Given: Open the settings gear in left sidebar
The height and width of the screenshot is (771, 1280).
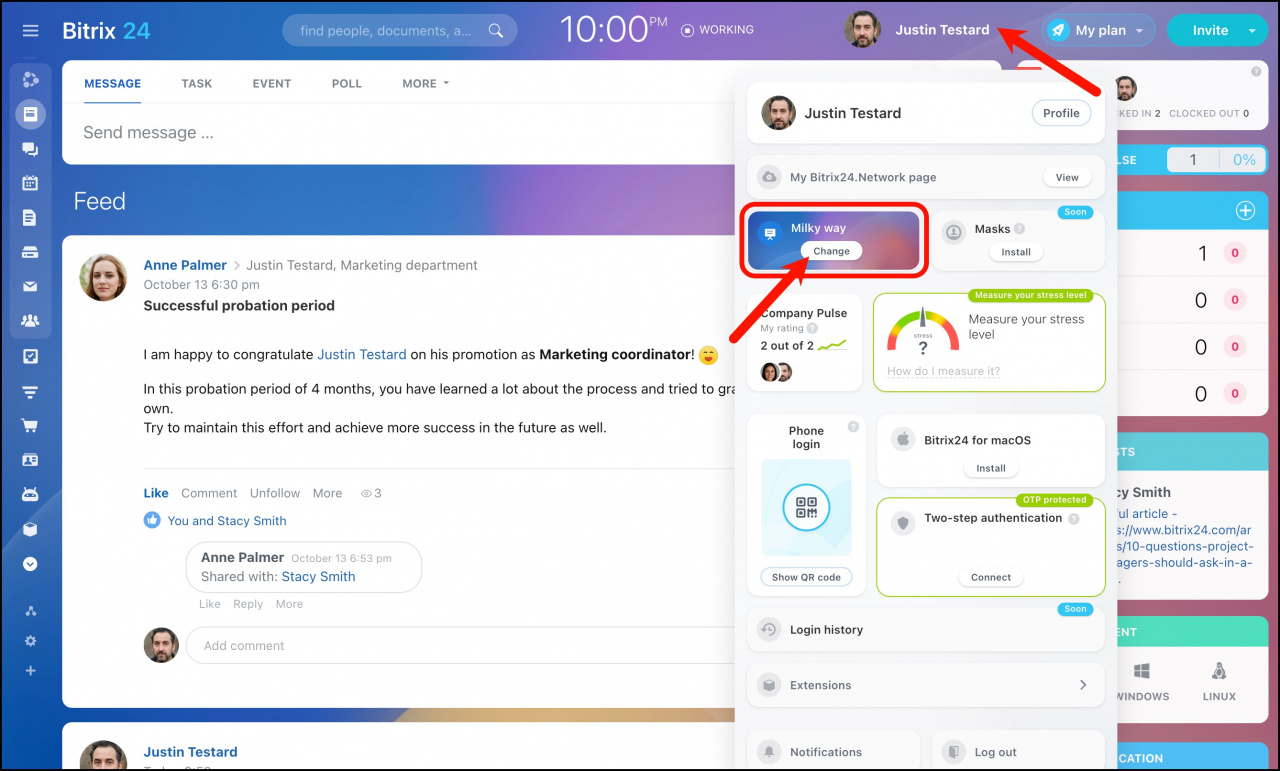Looking at the screenshot, I should pos(30,641).
